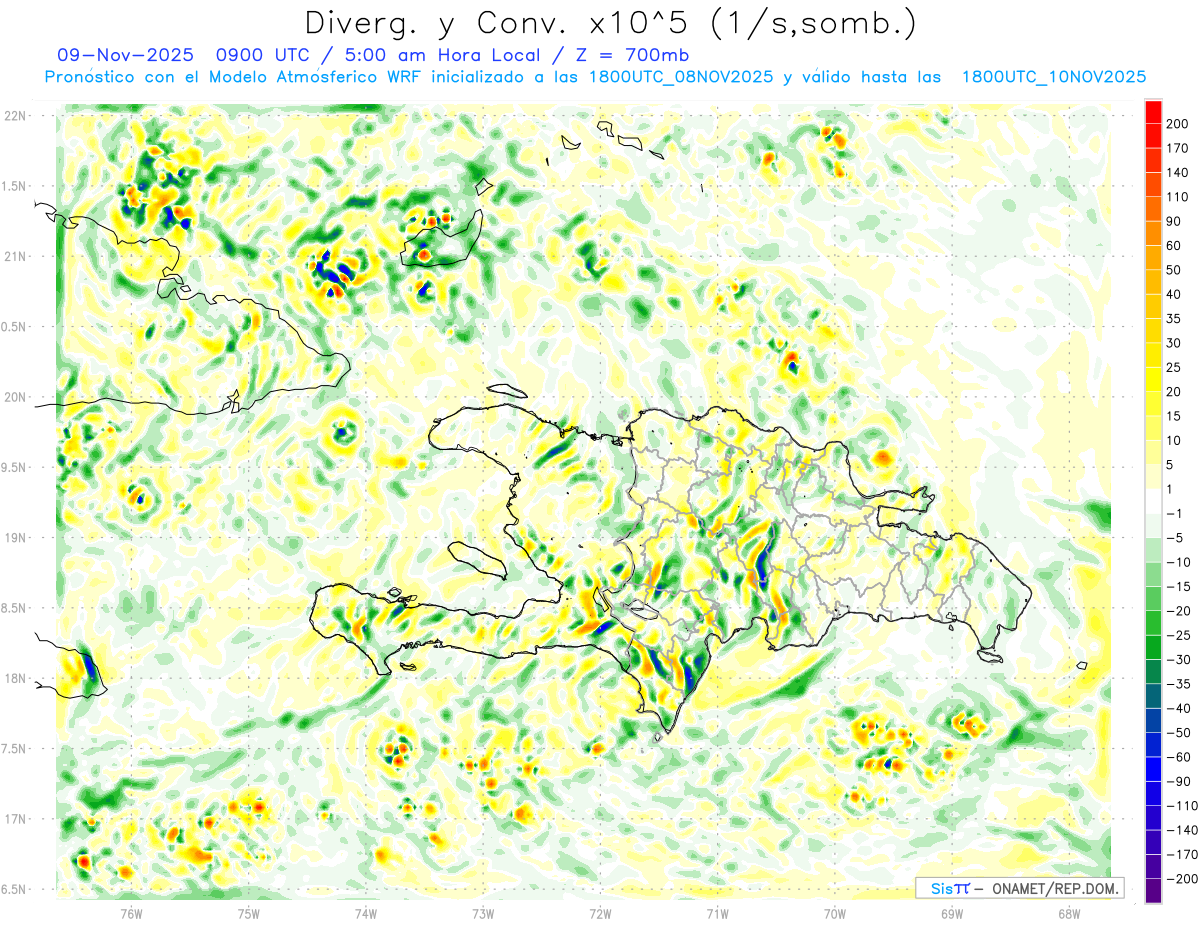The height and width of the screenshot is (927, 1200).
Task: Click the '-20' colorbar label
Action: [1177, 611]
